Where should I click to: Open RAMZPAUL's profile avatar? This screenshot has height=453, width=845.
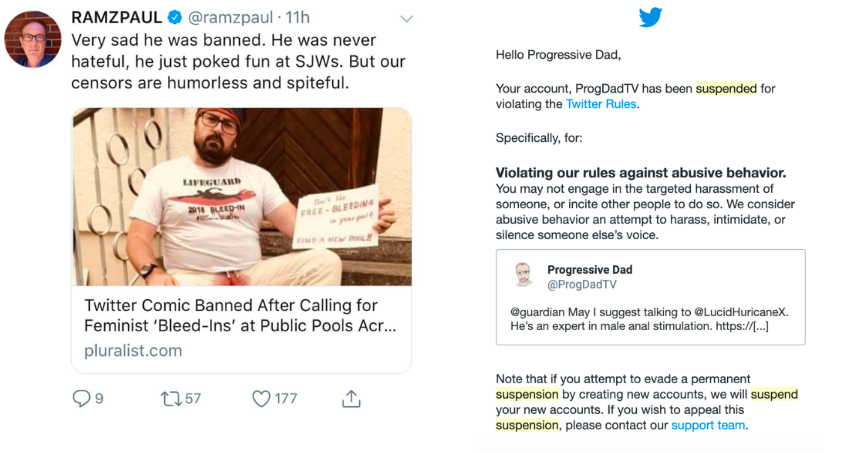pos(32,39)
